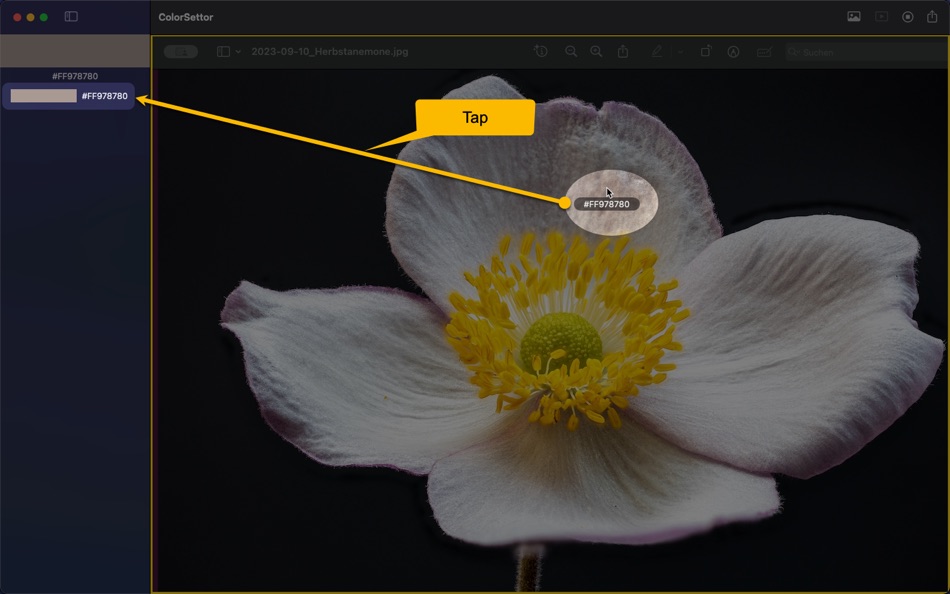950x594 pixels.
Task: Click the share icon in the Preview toolbar
Action: [x=623, y=52]
